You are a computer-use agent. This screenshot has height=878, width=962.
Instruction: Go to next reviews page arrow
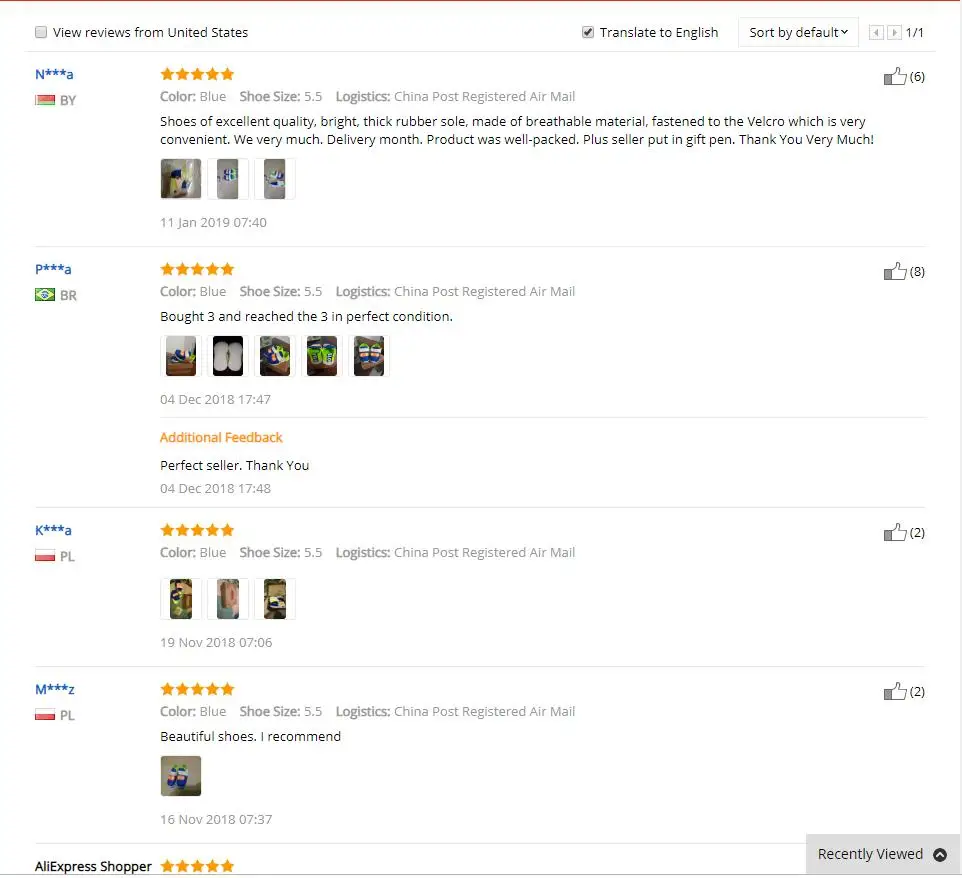tap(895, 33)
